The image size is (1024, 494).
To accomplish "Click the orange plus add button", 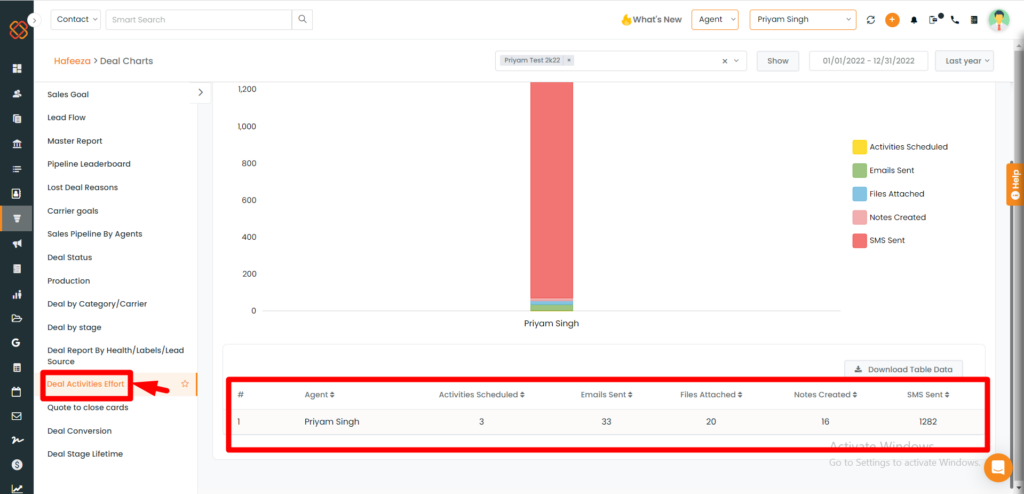I will coord(892,20).
